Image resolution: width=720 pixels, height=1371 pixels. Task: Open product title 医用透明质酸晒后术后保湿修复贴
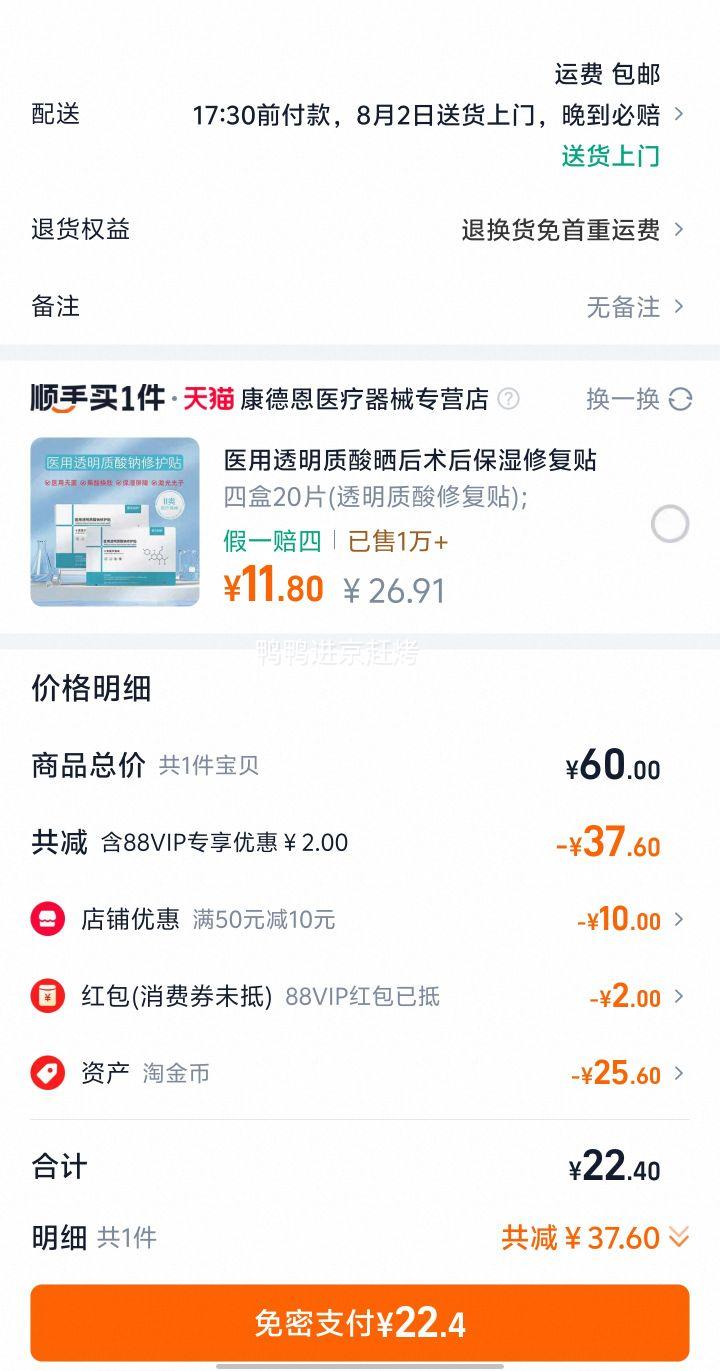coord(410,460)
